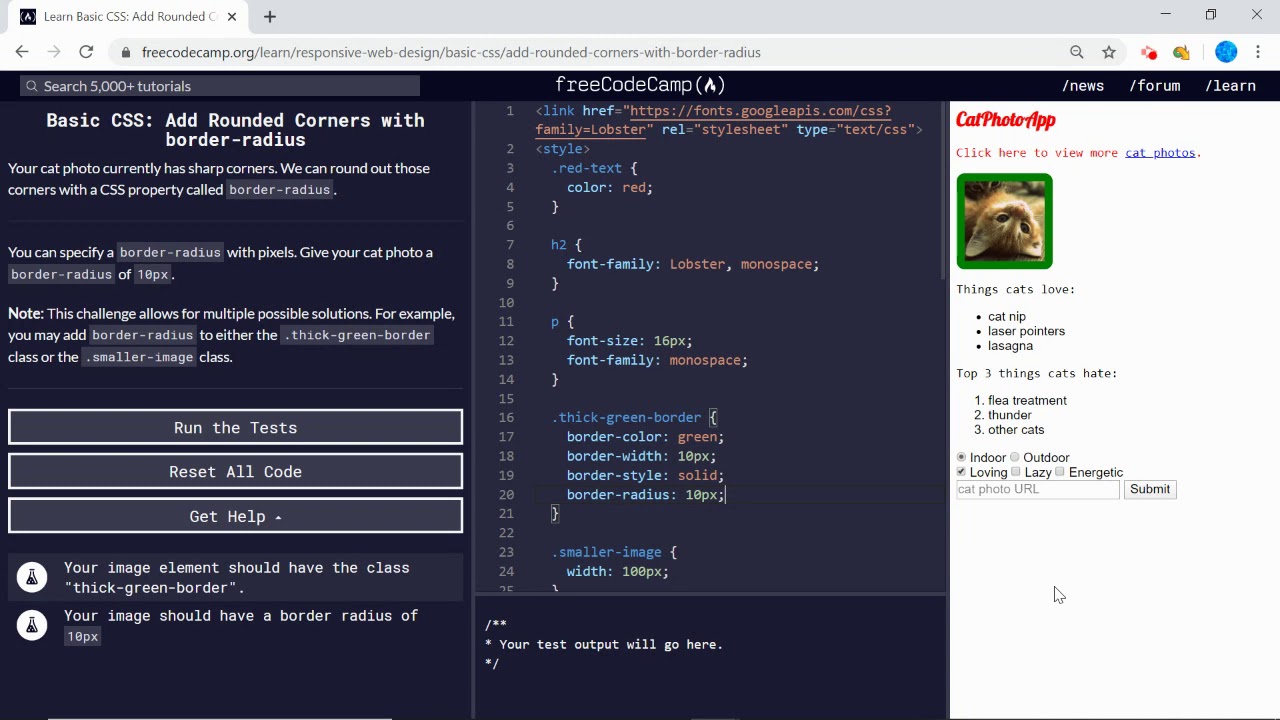The height and width of the screenshot is (720, 1280).
Task: Toggle the Loving checkbox
Action: point(961,472)
